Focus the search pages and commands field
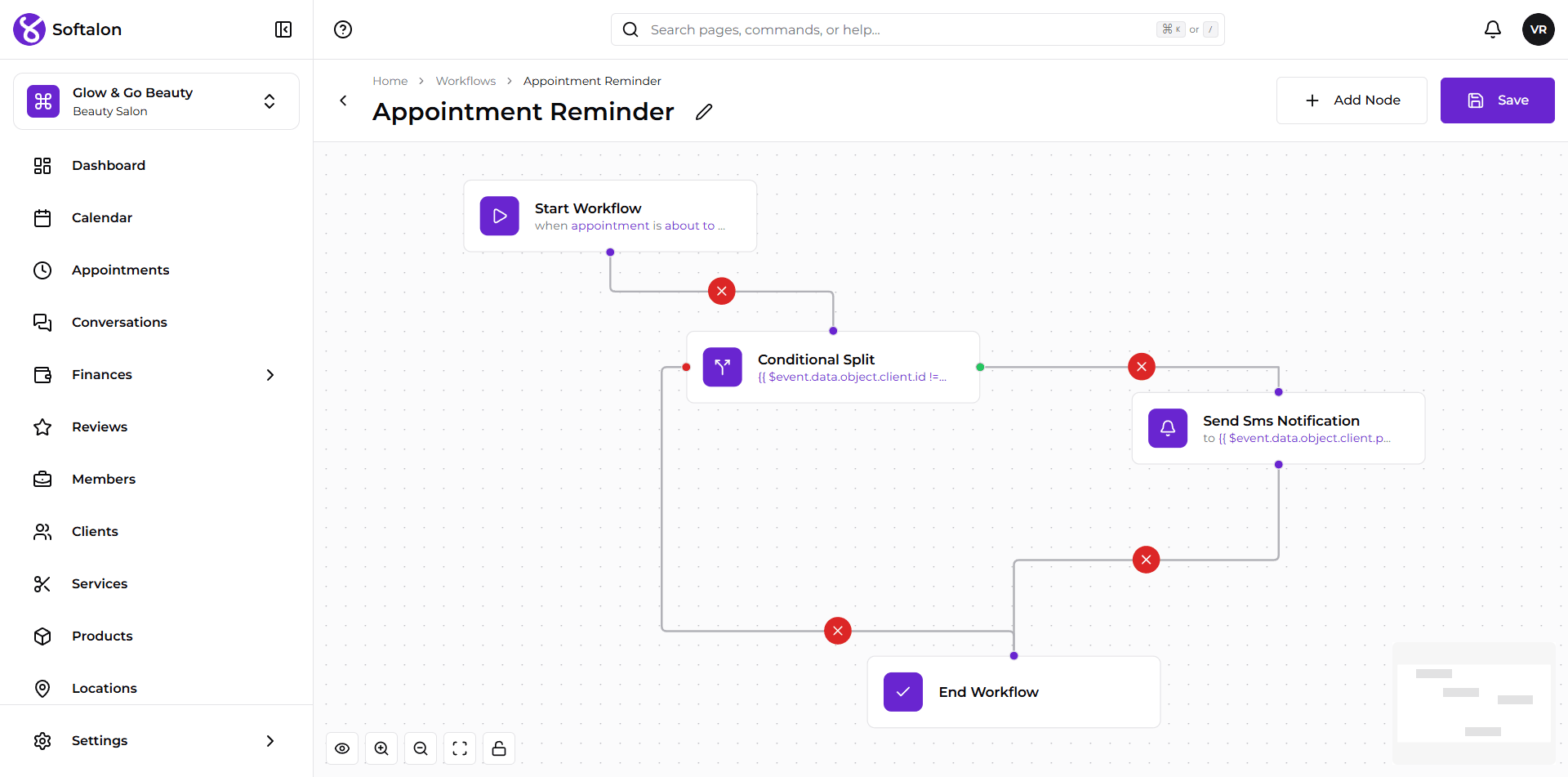 coord(917,29)
